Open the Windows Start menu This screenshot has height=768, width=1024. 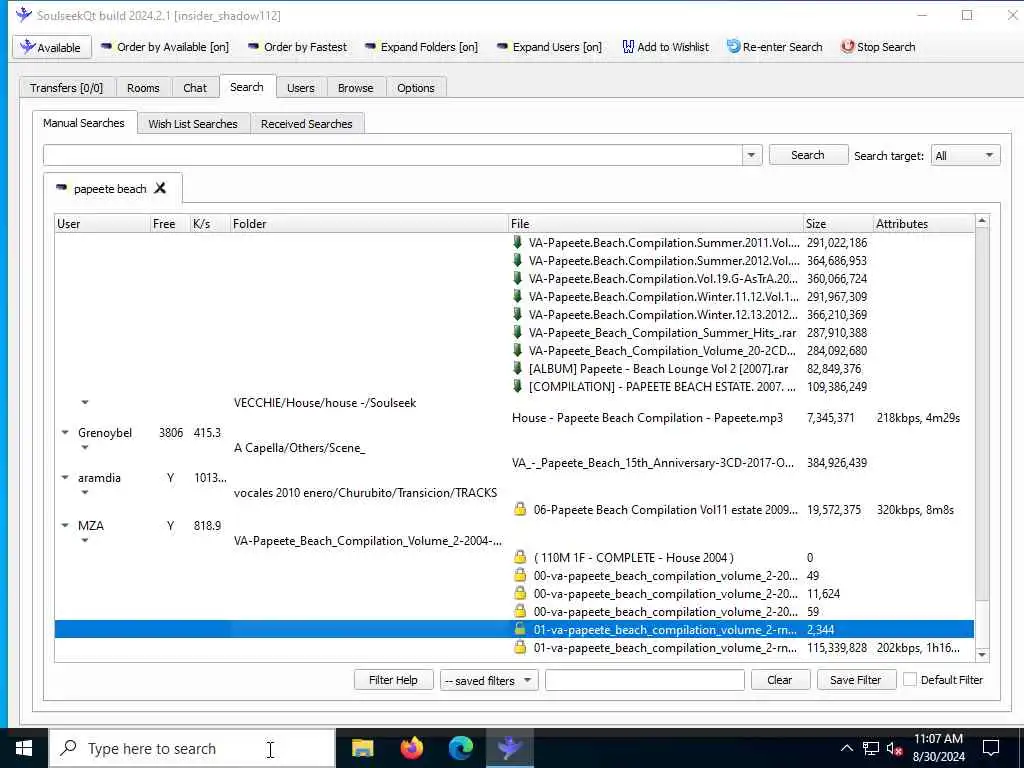24,748
